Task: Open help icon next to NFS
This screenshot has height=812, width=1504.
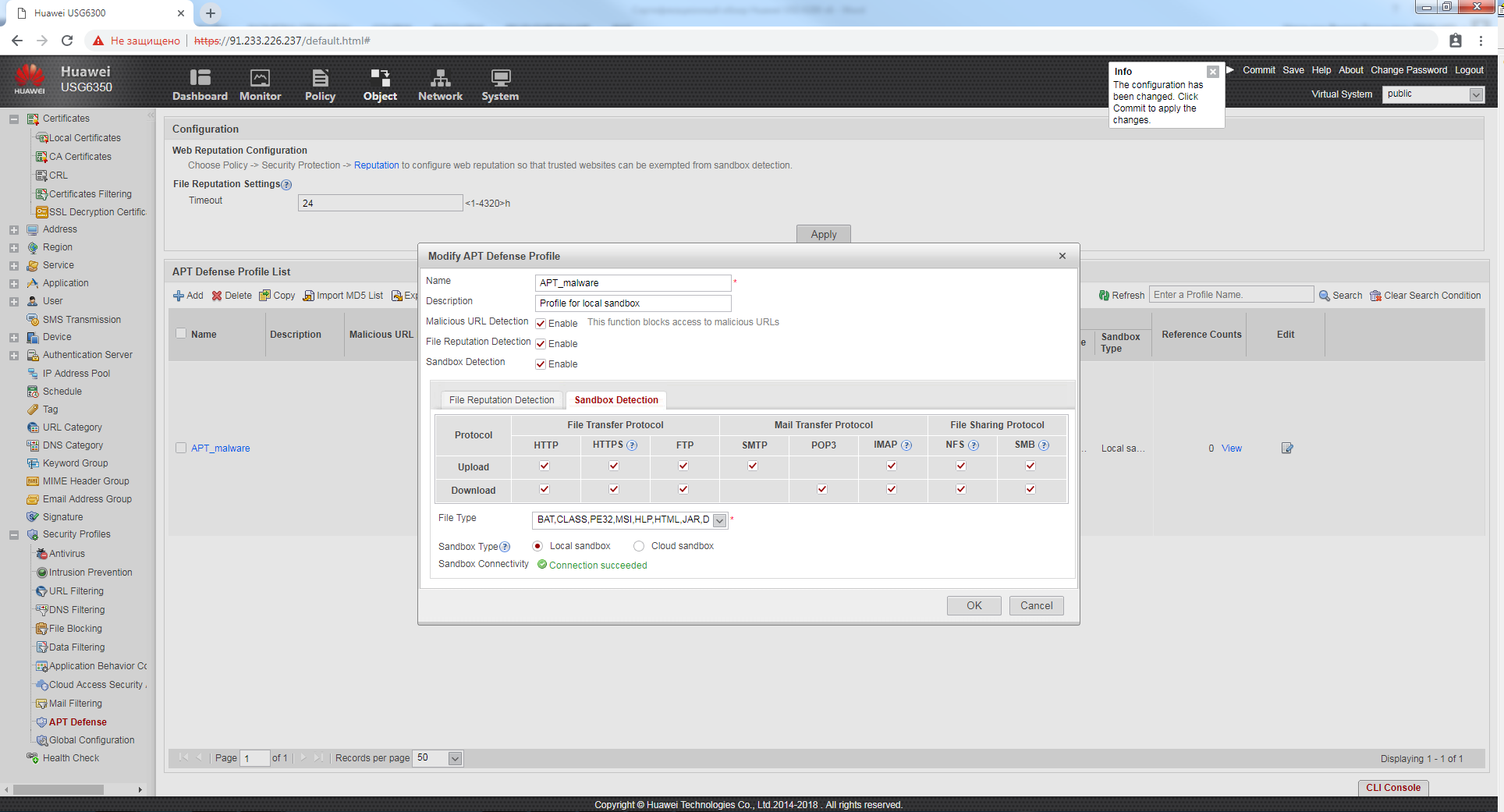Action: pyautogui.click(x=974, y=445)
